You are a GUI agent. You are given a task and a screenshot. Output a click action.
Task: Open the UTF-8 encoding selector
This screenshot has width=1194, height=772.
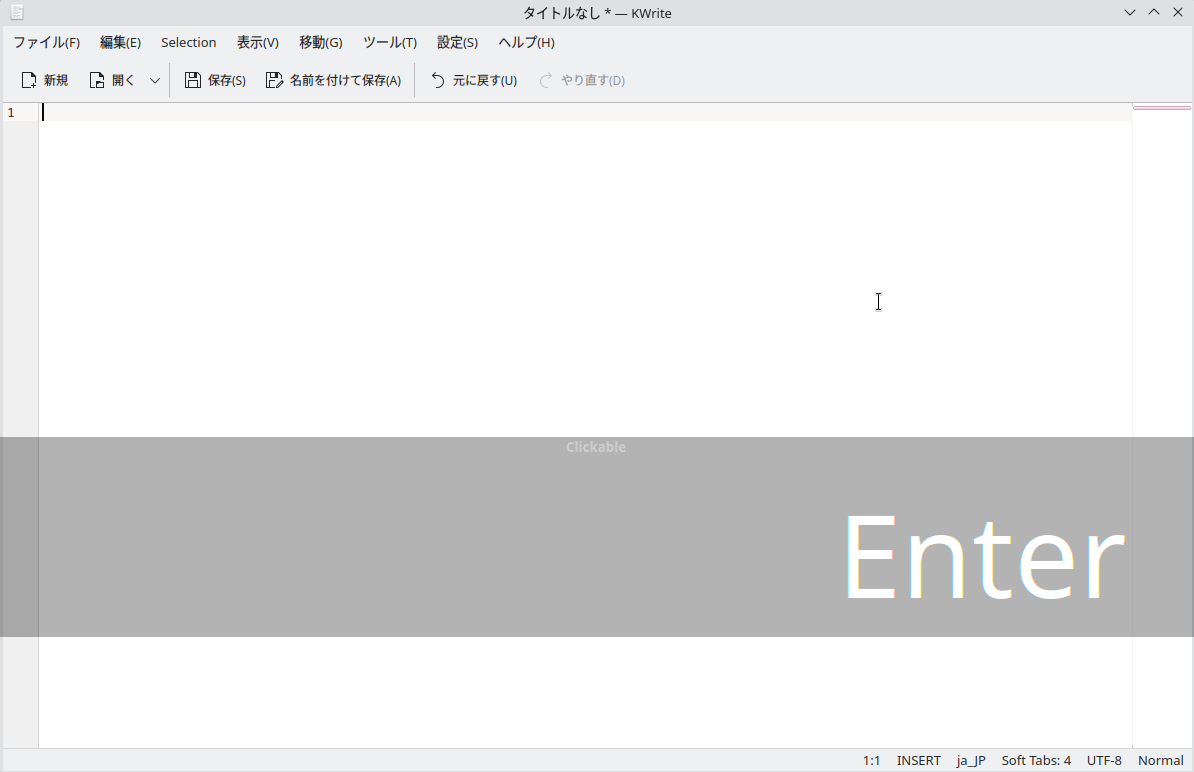click(x=1104, y=760)
